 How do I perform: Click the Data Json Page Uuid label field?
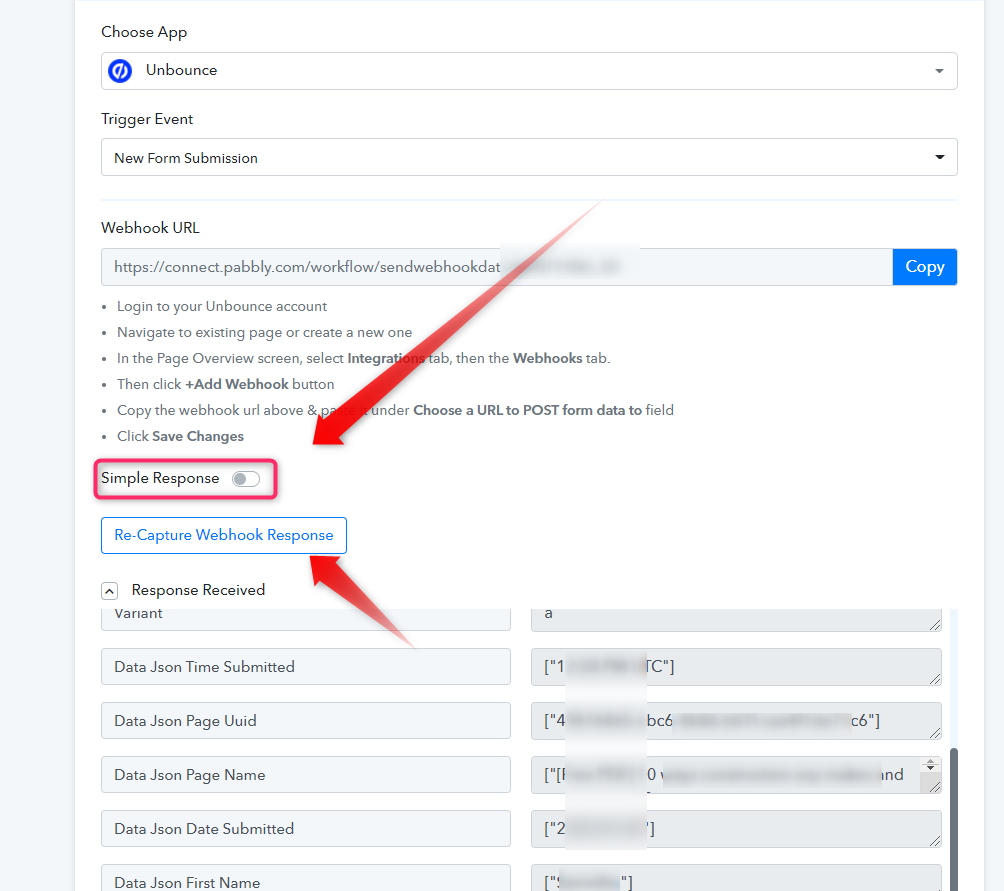305,721
